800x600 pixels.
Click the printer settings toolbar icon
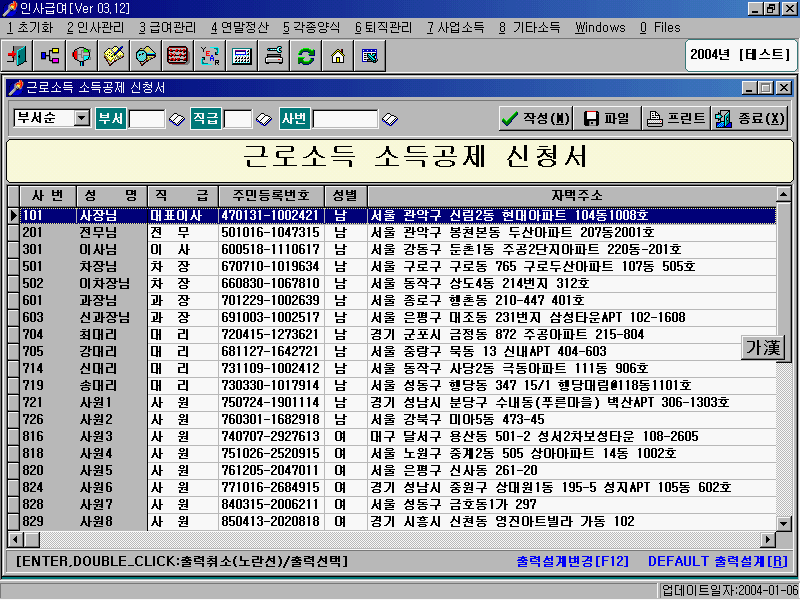(273, 56)
